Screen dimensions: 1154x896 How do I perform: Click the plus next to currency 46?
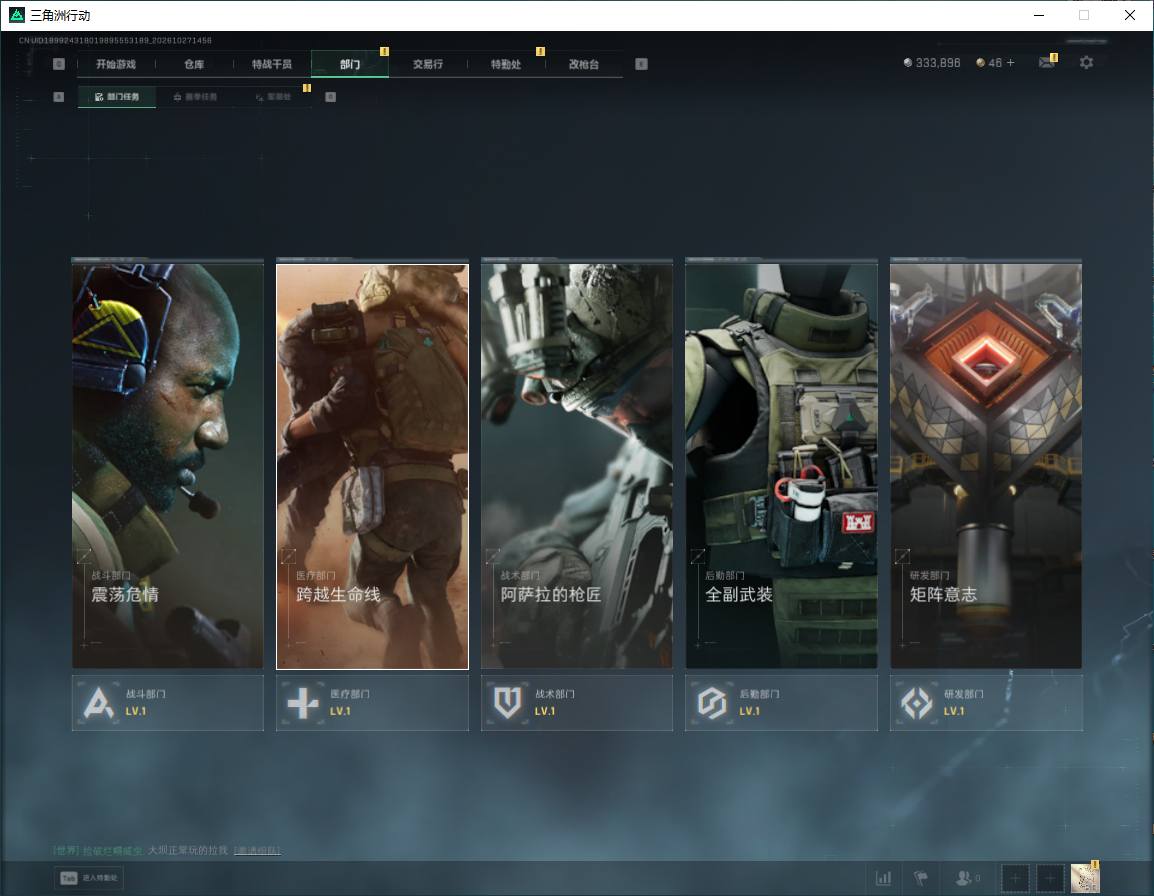point(1010,63)
